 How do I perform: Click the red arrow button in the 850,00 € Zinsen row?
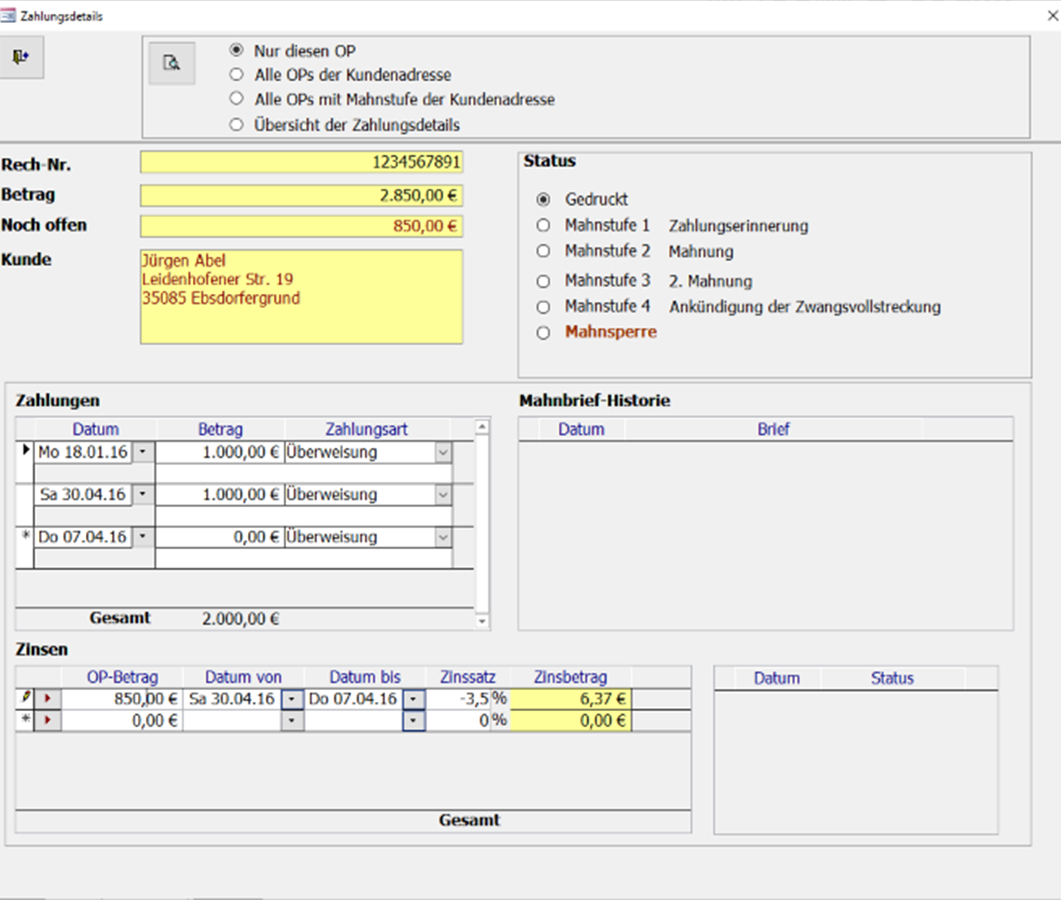click(47, 700)
